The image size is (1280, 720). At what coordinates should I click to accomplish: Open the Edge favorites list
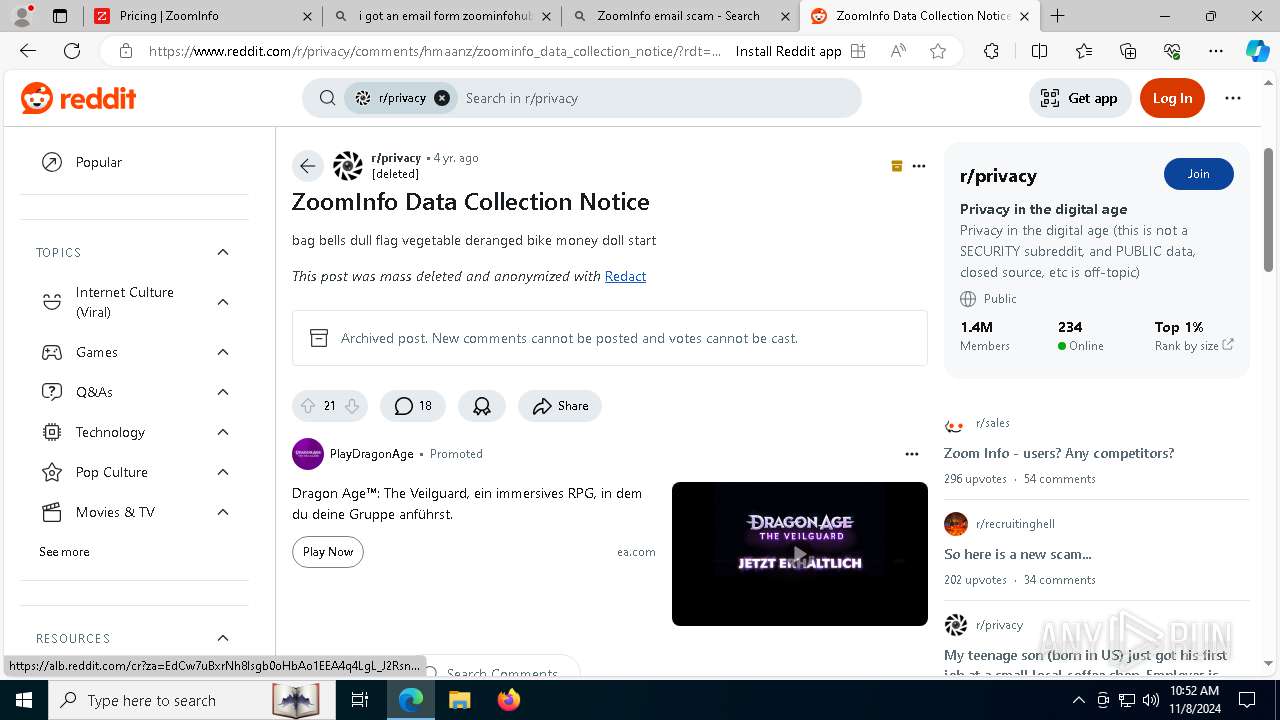pyautogui.click(x=1084, y=51)
